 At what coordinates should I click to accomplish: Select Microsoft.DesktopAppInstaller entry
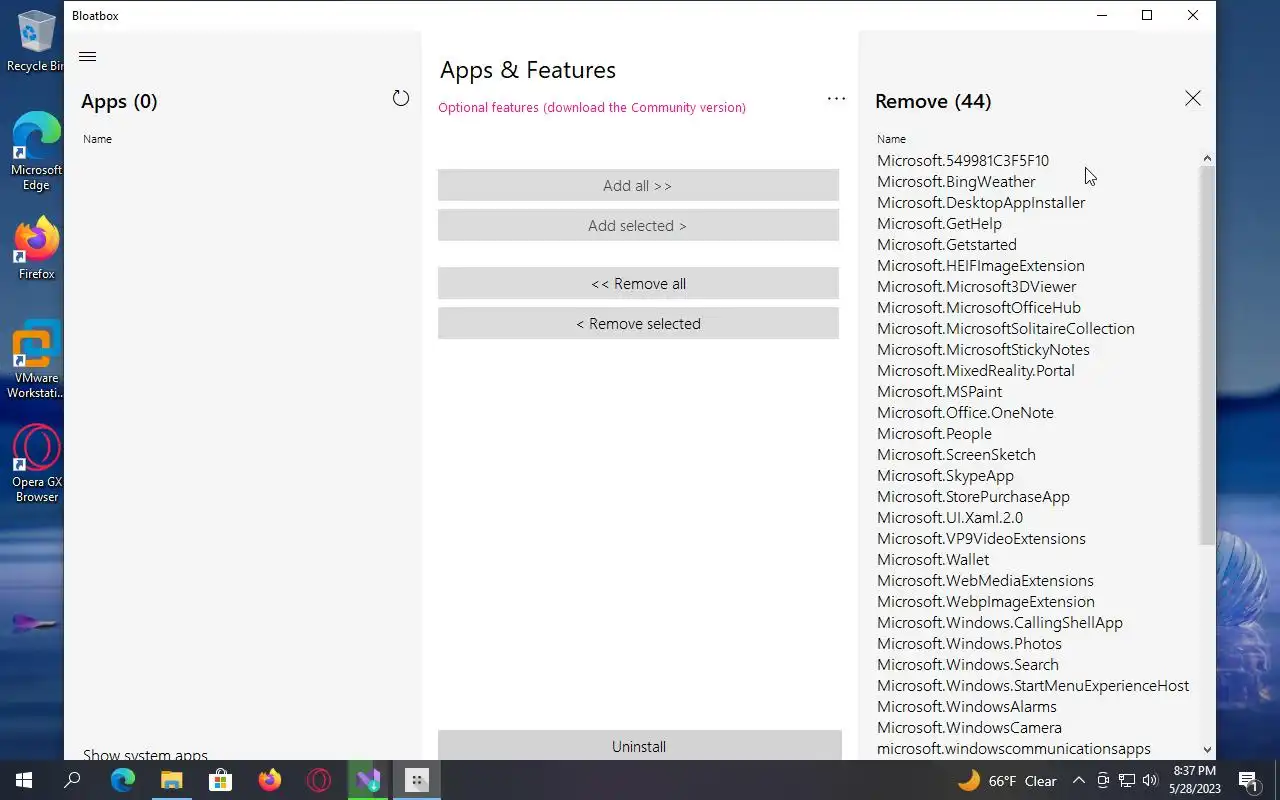(x=981, y=202)
